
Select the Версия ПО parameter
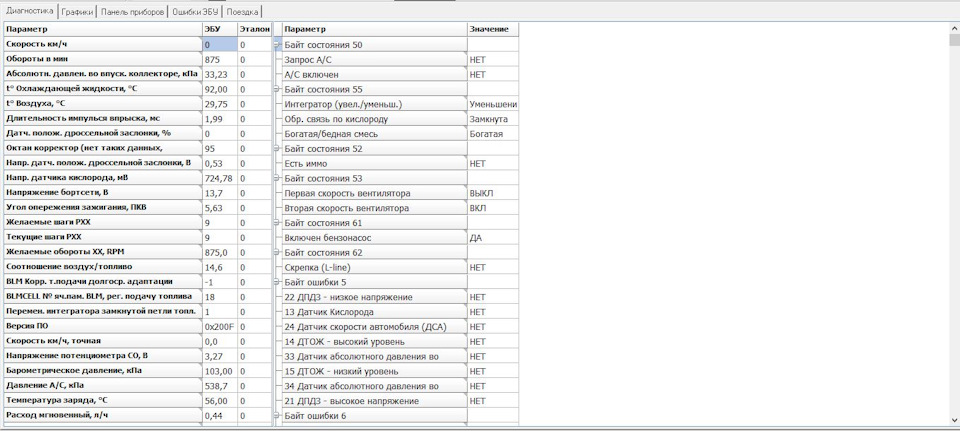click(x=103, y=326)
